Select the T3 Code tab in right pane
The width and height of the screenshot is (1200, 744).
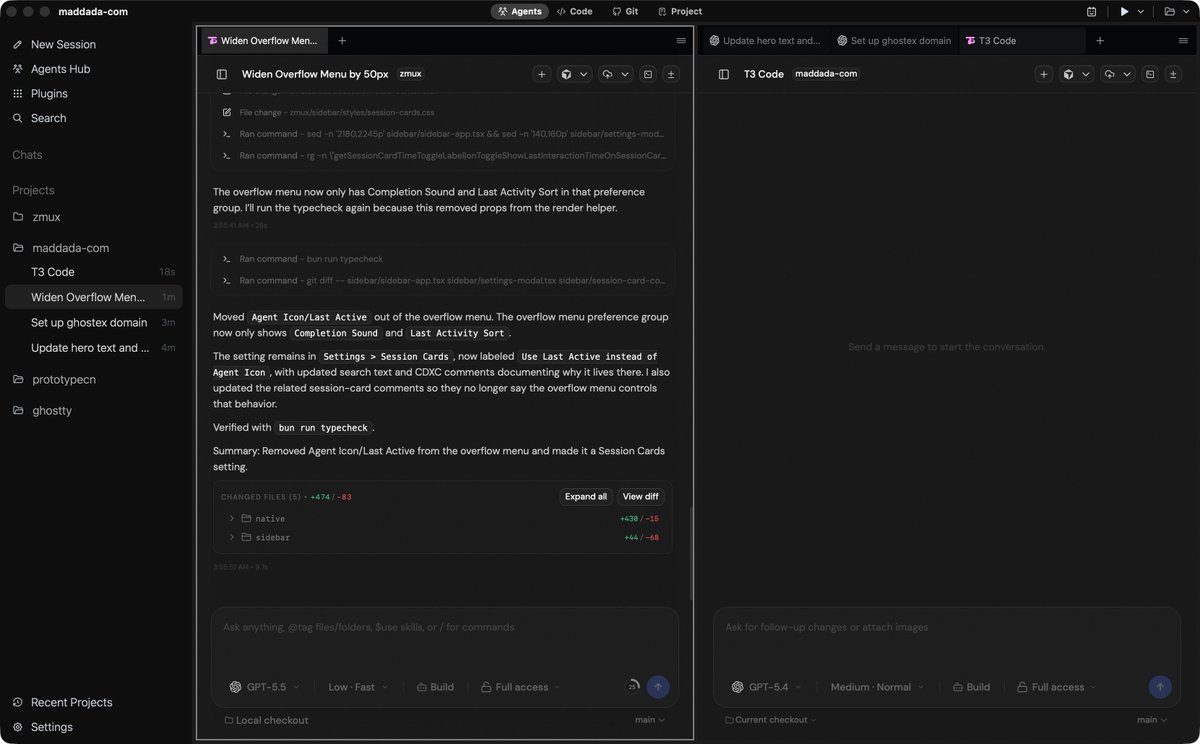[1022, 41]
